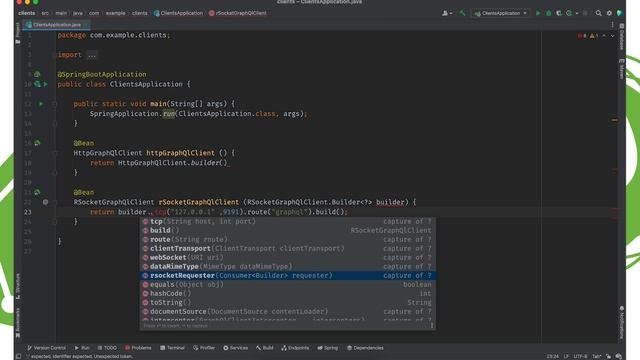Click the run gutter arrow on ClientsApplication class line
Image resolution: width=640 pixels, height=360 pixels.
click(x=46, y=84)
